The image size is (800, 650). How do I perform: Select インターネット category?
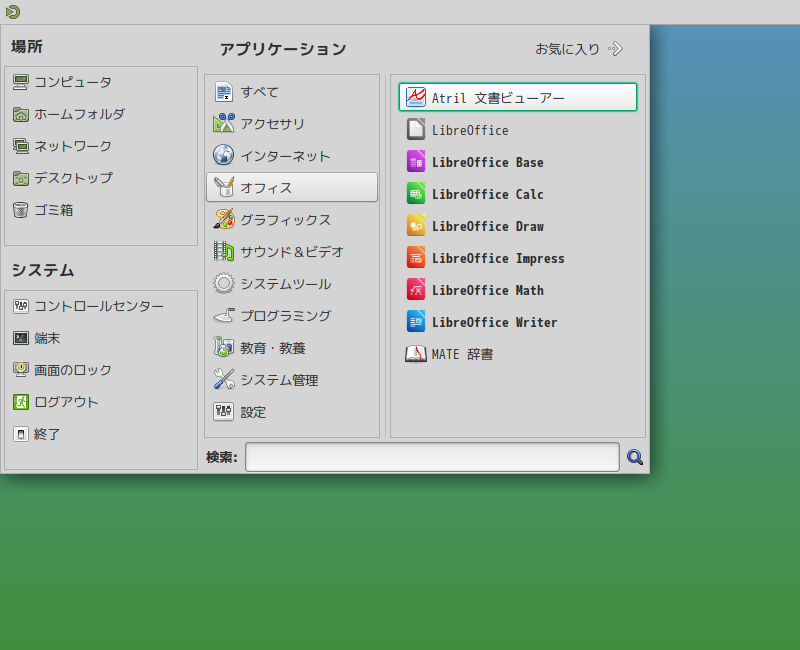(292, 155)
